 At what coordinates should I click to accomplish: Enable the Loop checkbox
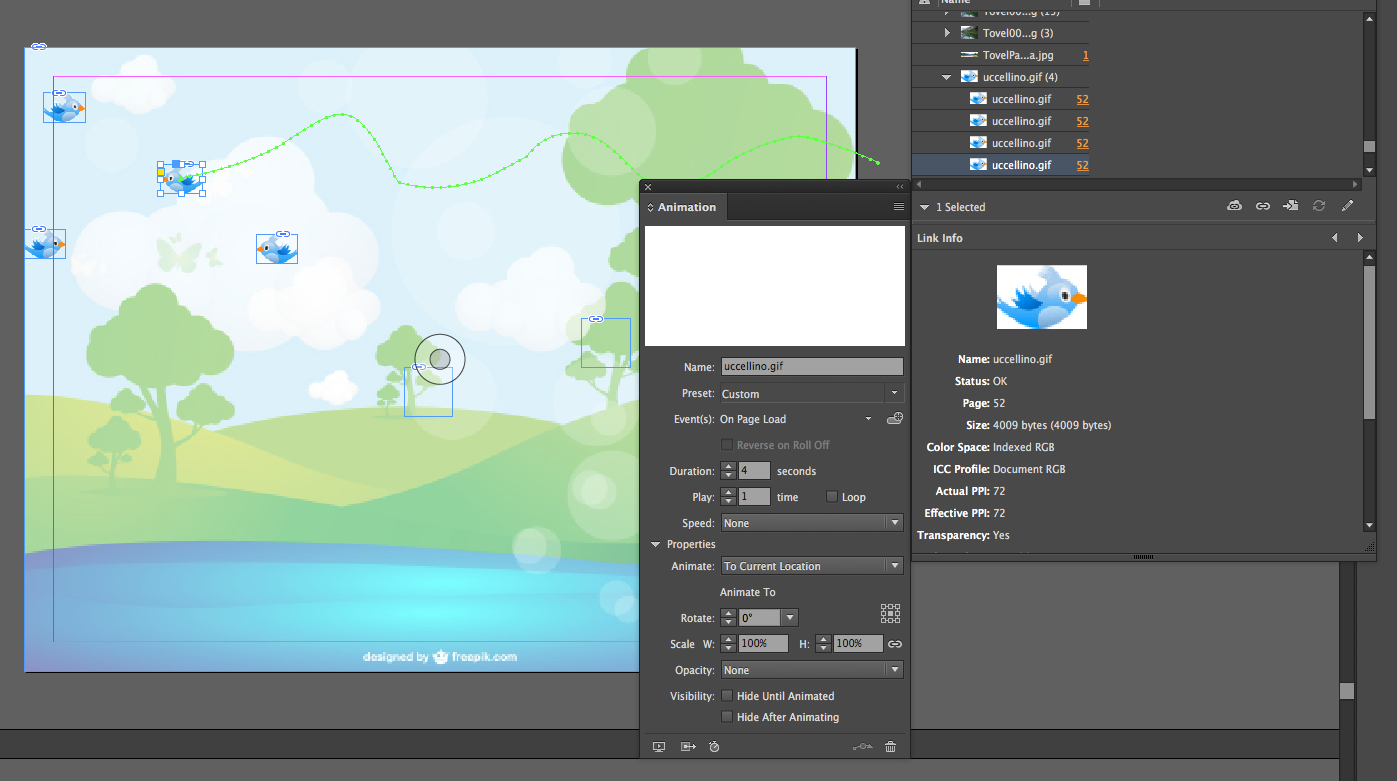pyautogui.click(x=832, y=497)
